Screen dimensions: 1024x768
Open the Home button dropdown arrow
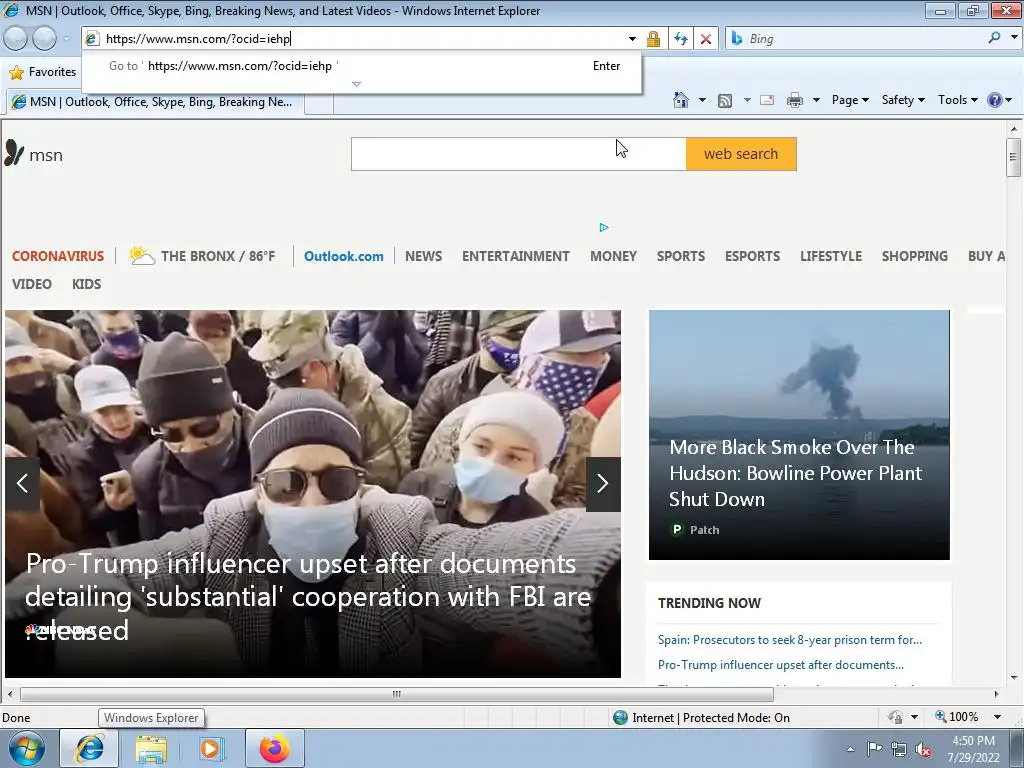(702, 100)
